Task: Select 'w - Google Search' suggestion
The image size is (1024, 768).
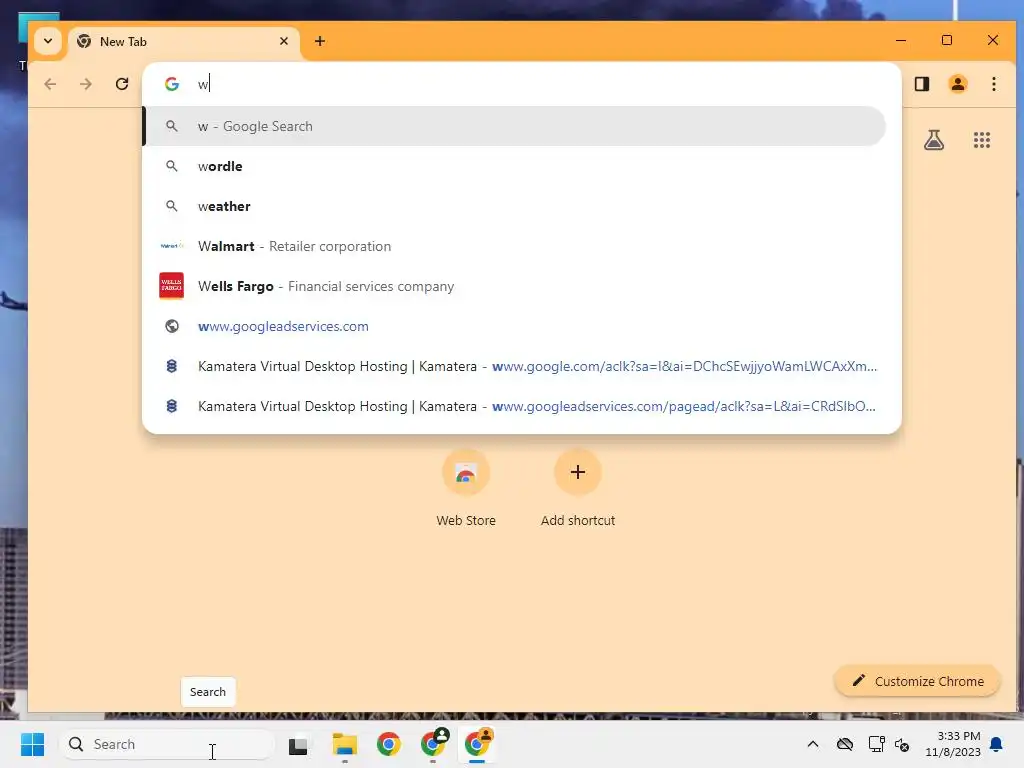Action: click(x=514, y=126)
